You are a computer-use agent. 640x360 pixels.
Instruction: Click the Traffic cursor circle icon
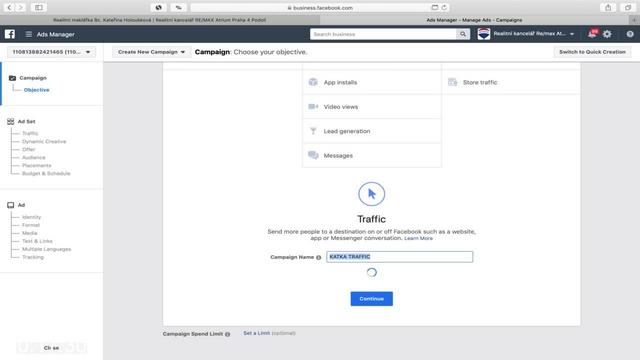[371, 194]
